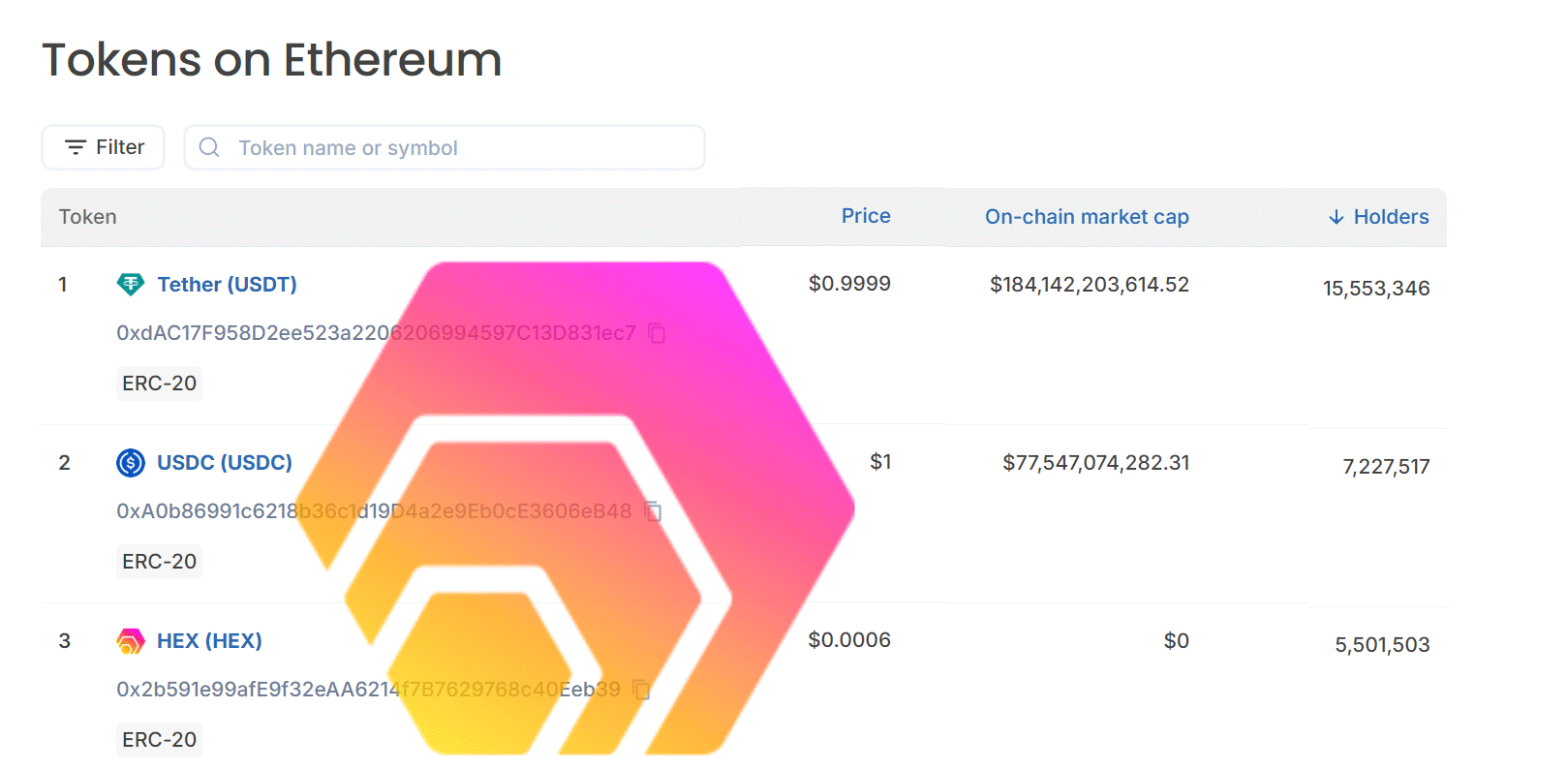Click the Tether address starting 0xdAC17F
Image resolution: width=1568 pixels, height=770 pixels.
[376, 333]
